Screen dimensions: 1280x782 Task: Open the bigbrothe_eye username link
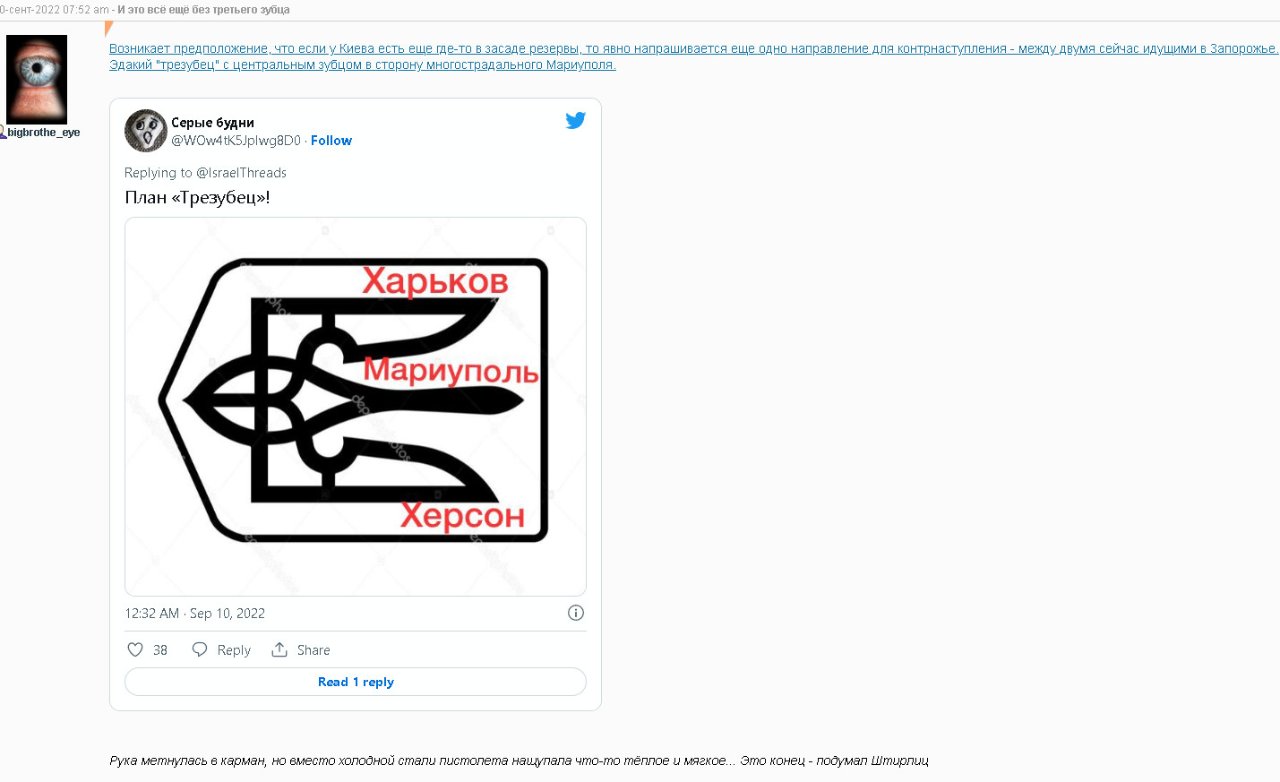click(44, 132)
